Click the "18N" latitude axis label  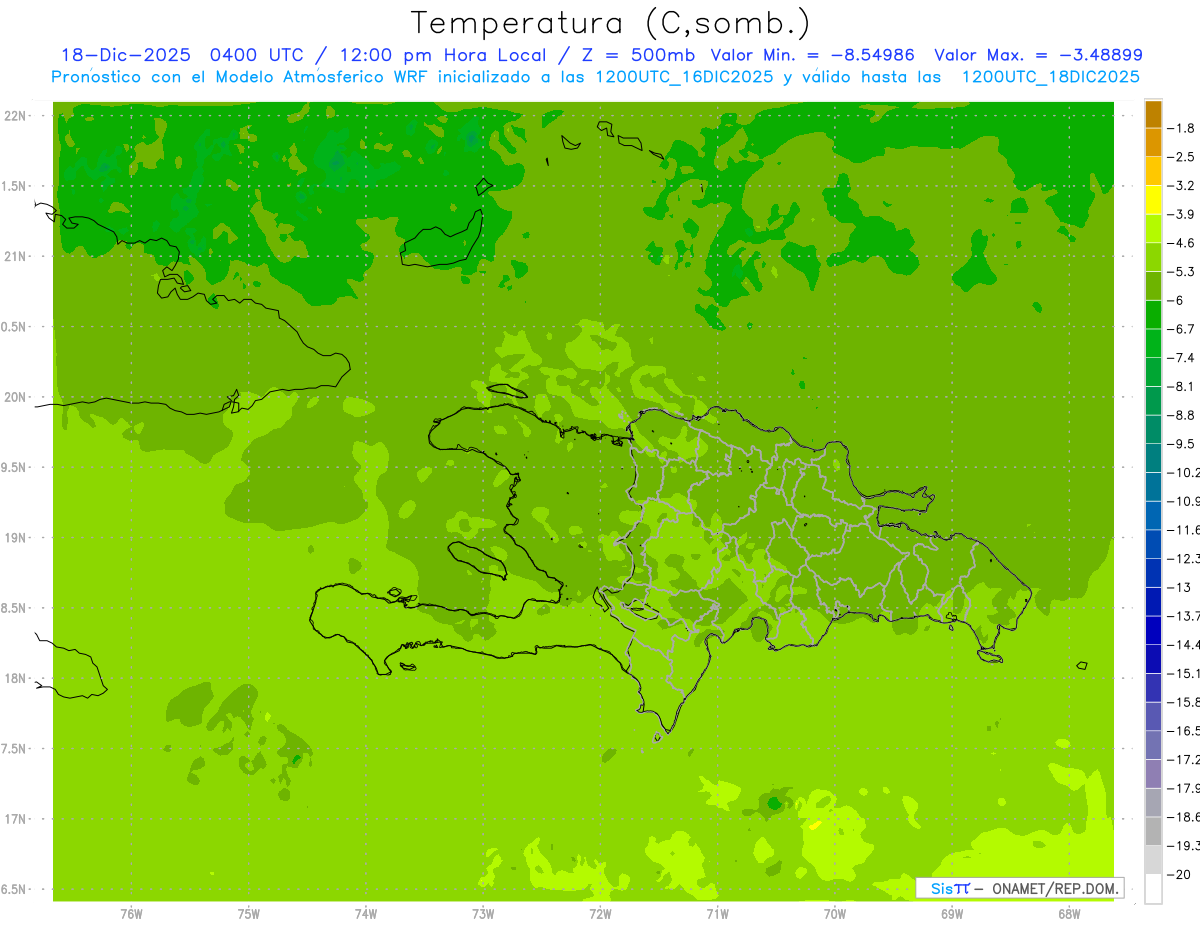click(x=15, y=679)
